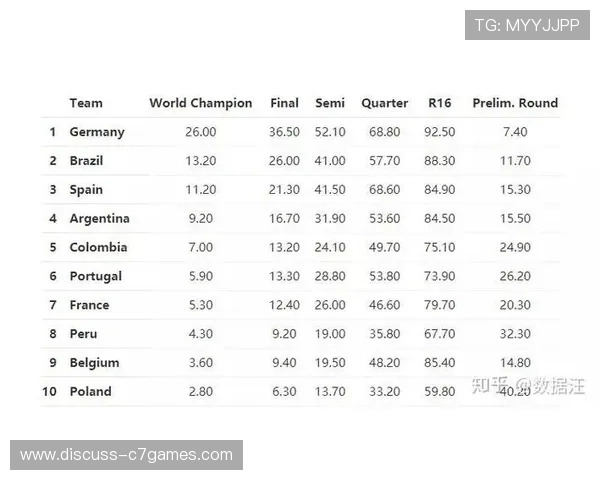Select Spain in the Team column
The width and height of the screenshot is (600, 480).
tap(86, 190)
